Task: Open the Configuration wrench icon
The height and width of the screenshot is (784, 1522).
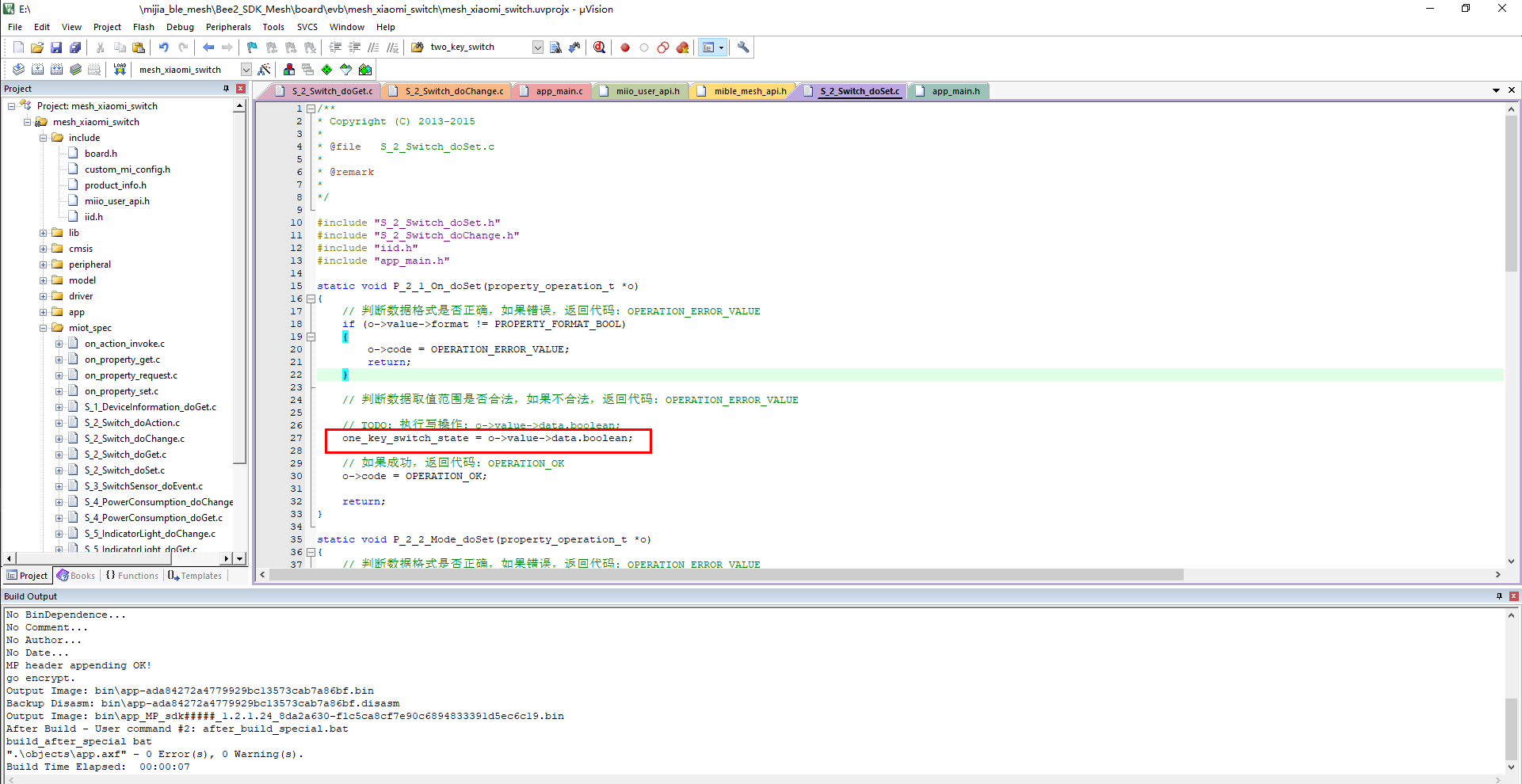Action: pos(743,48)
